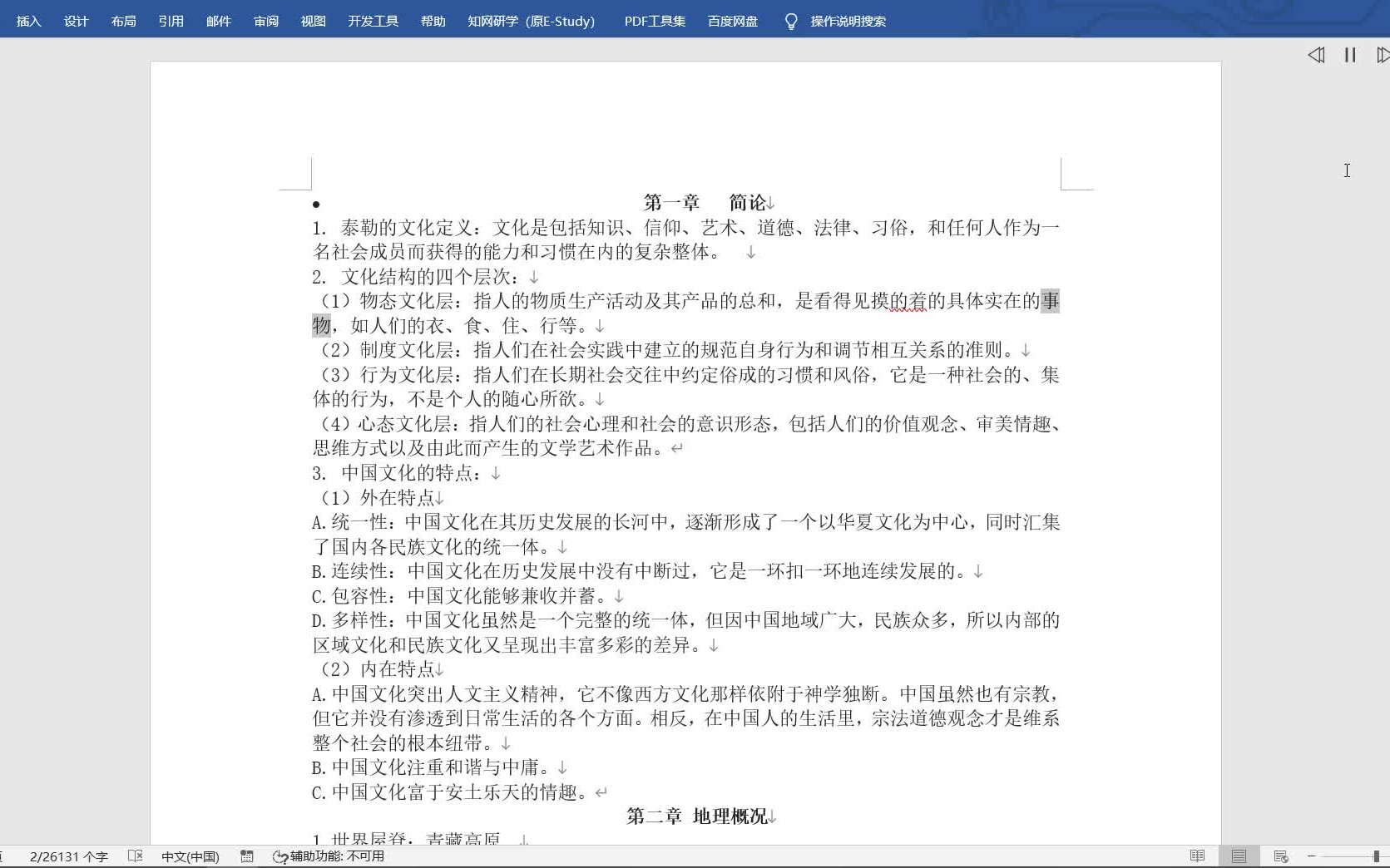Click the heading 第一章 简论
Image resolution: width=1390 pixels, height=868 pixels.
(x=705, y=203)
